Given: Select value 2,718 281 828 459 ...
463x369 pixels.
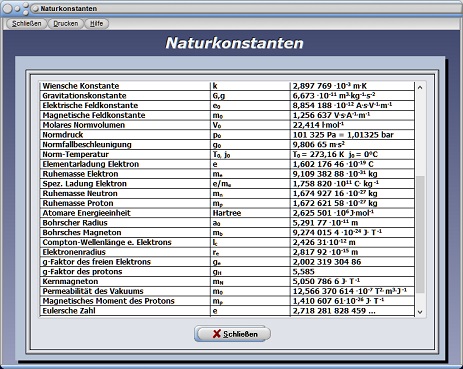Looking at the screenshot, I should click(334, 311).
